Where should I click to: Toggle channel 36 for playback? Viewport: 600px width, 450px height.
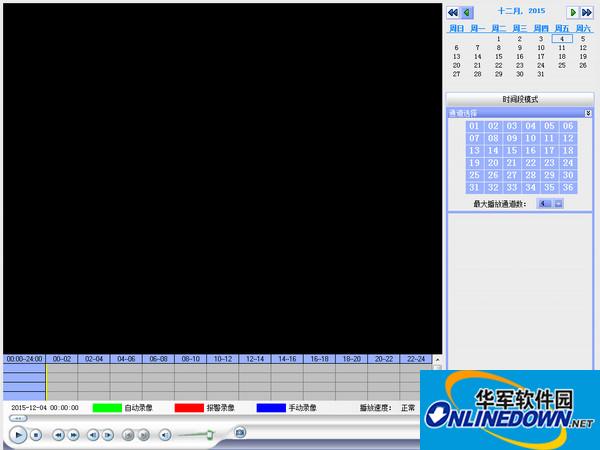[568, 188]
